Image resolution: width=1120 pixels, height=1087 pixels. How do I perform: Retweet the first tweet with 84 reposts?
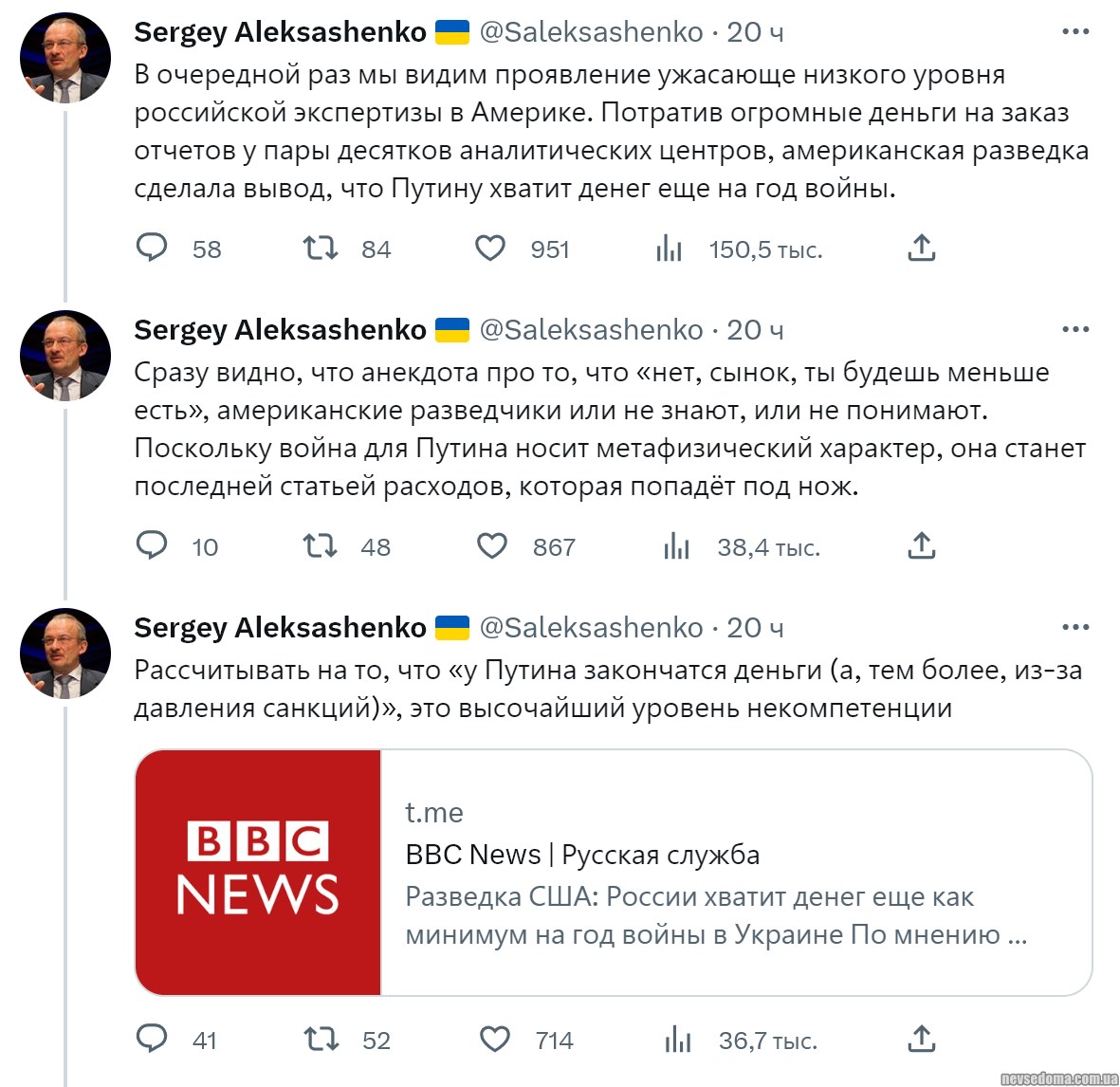[x=320, y=249]
